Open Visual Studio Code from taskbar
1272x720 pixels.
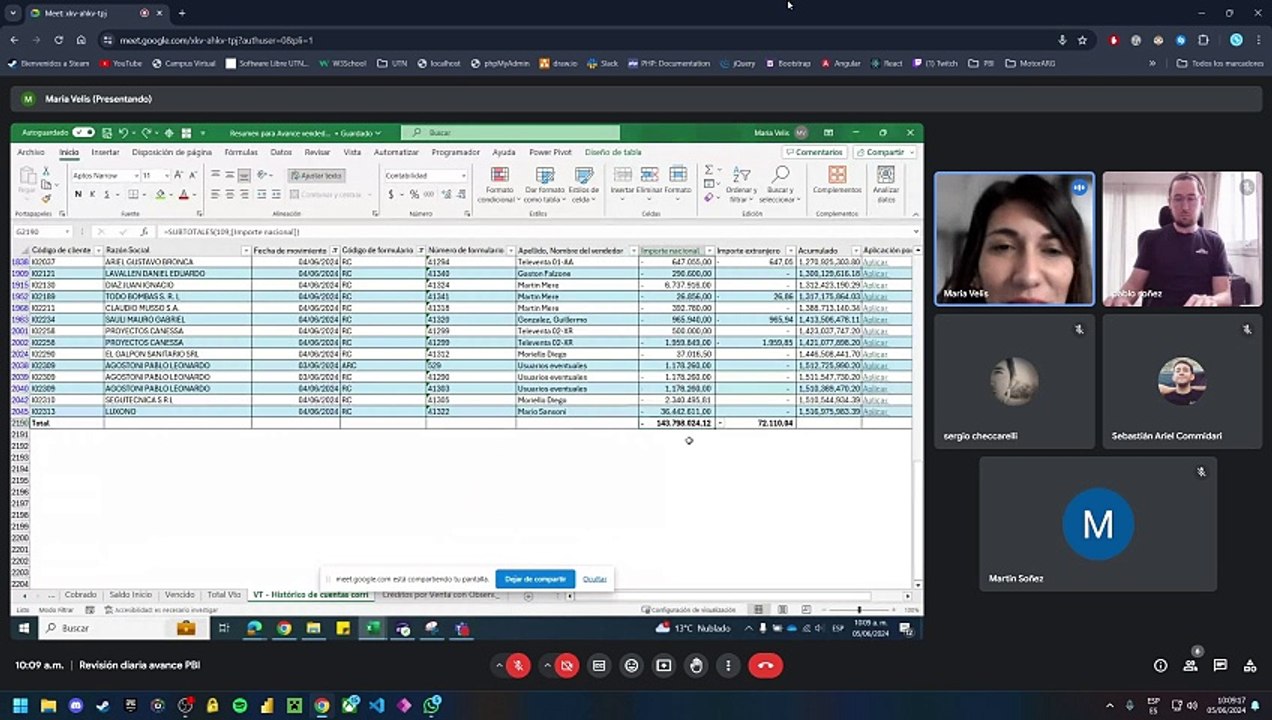(x=376, y=706)
